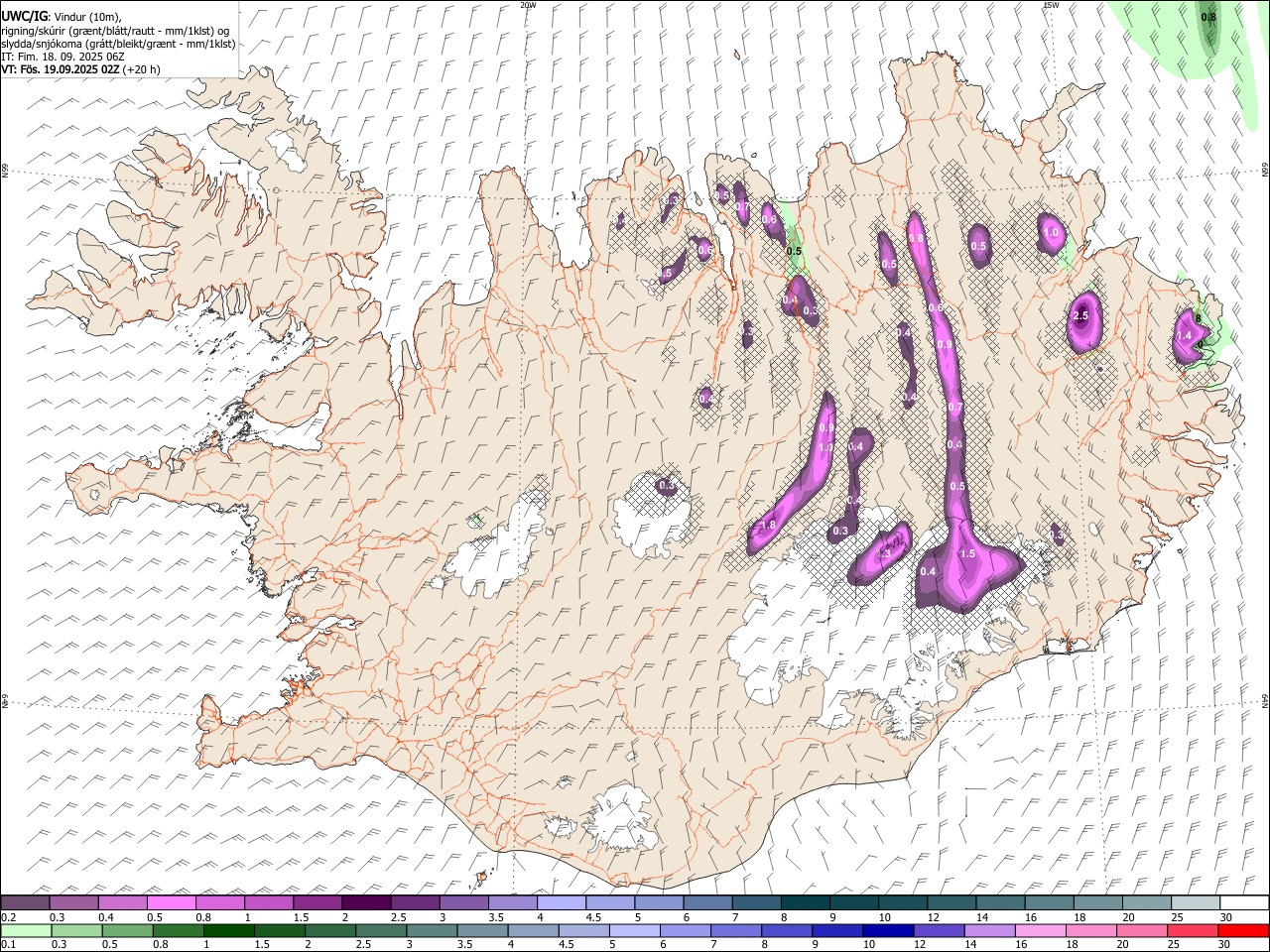Click the 'slydda/snjókoma (grátt/bleikt/grænt - mm/1klst)' line
Screen dimensions: 1270x952
click(x=118, y=44)
